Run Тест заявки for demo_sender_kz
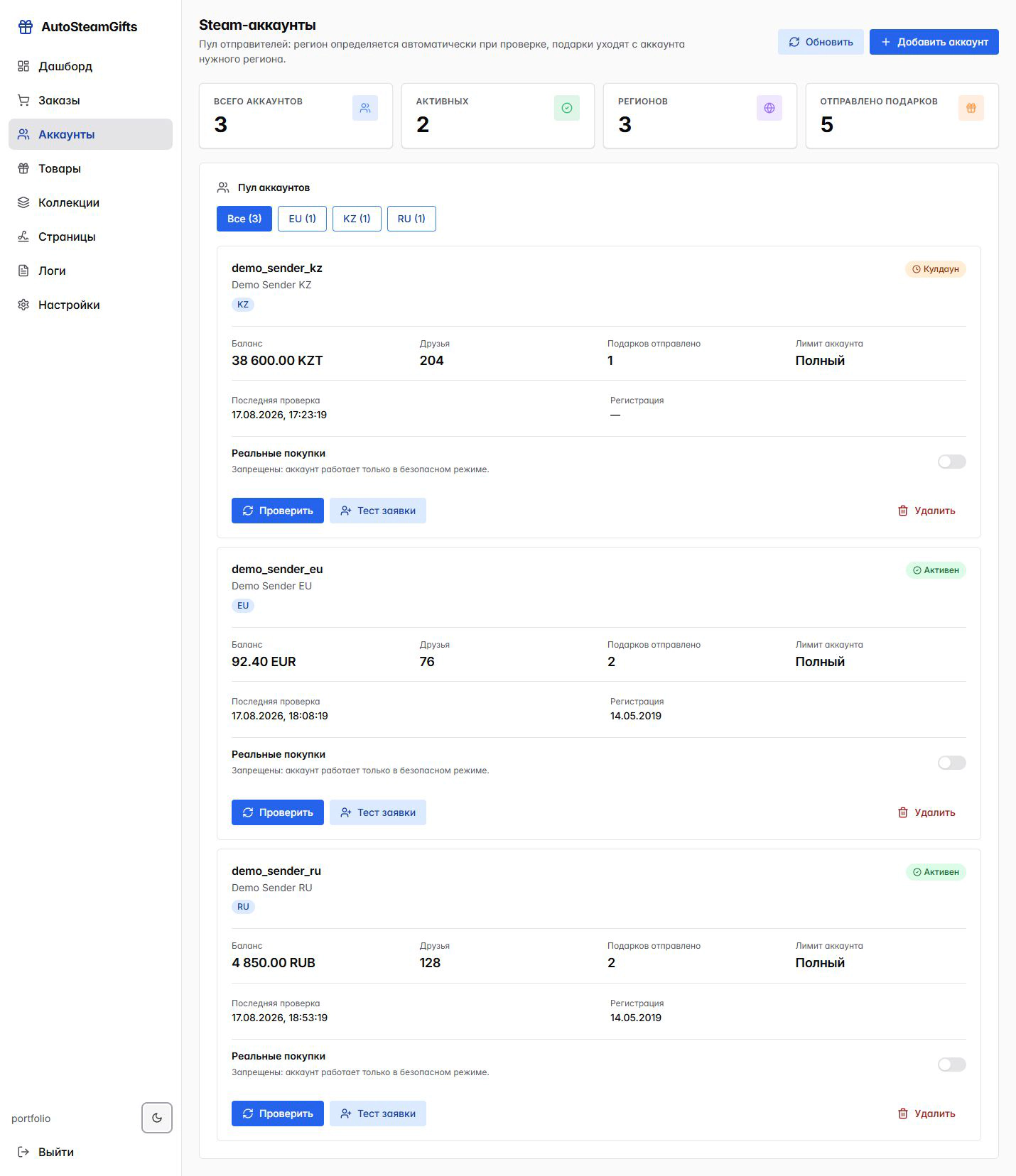 pos(378,511)
